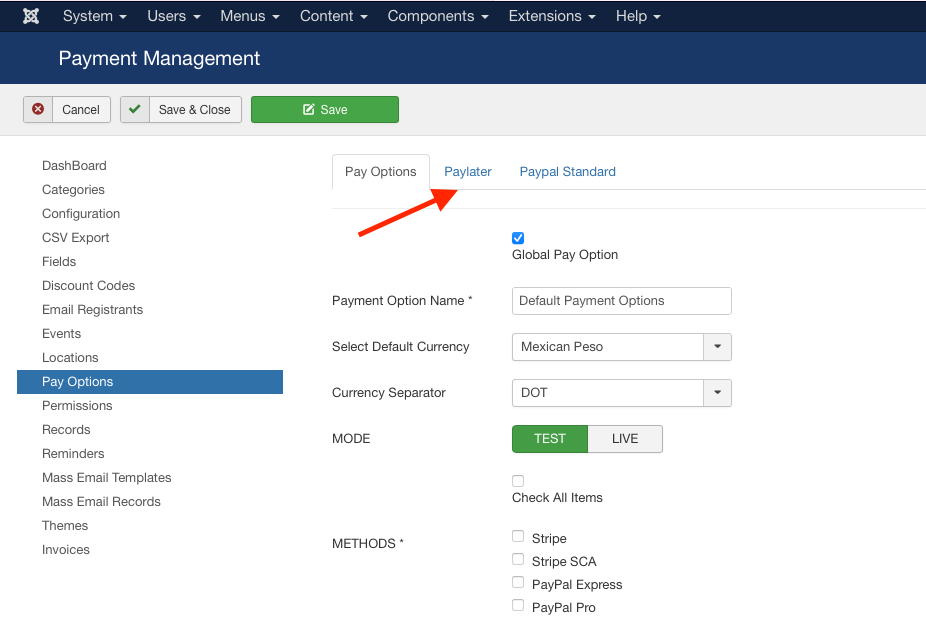The width and height of the screenshot is (926, 620).
Task: Open the Extensions menu
Action: pyautogui.click(x=551, y=16)
